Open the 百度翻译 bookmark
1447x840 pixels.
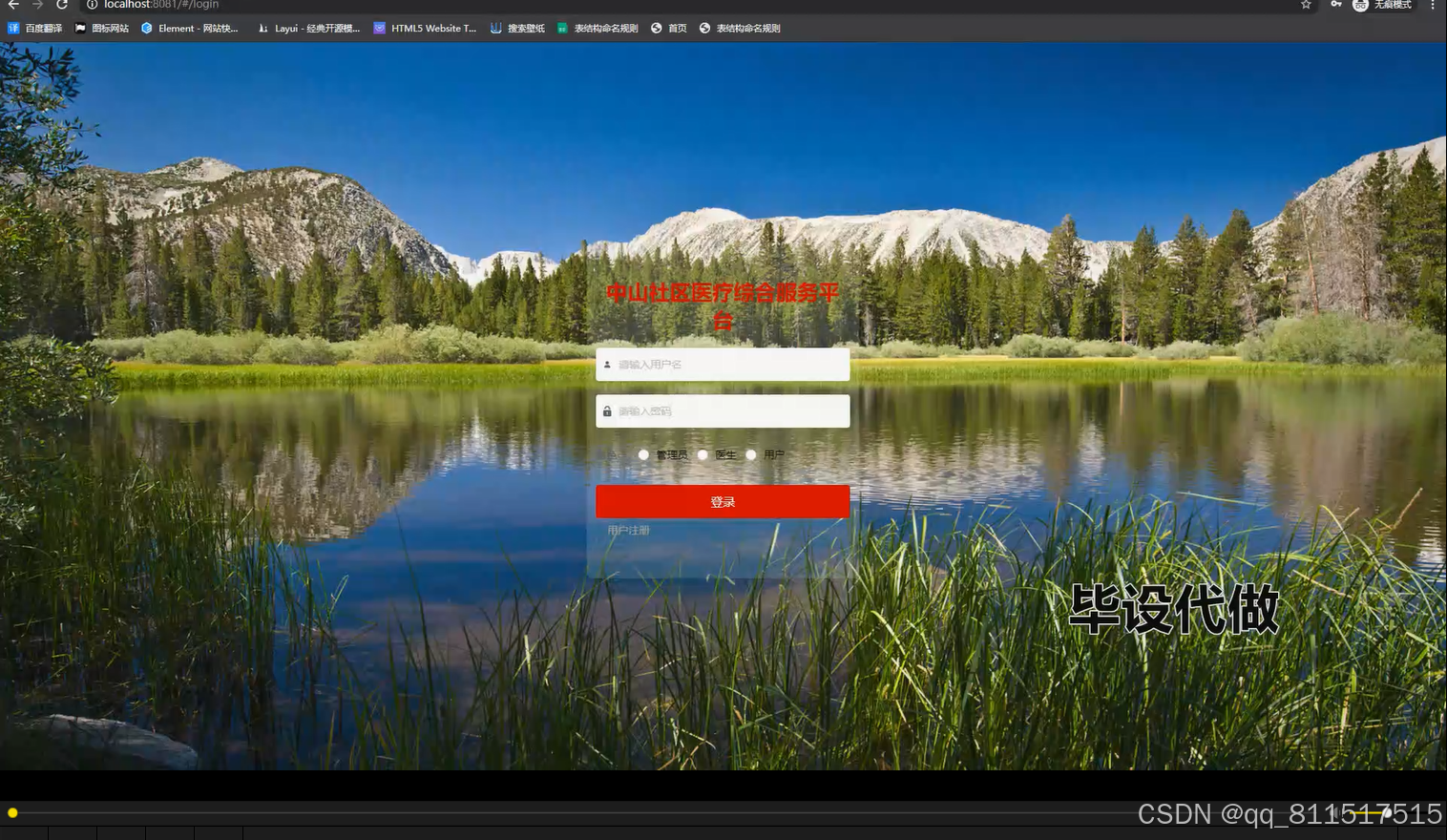click(x=35, y=29)
